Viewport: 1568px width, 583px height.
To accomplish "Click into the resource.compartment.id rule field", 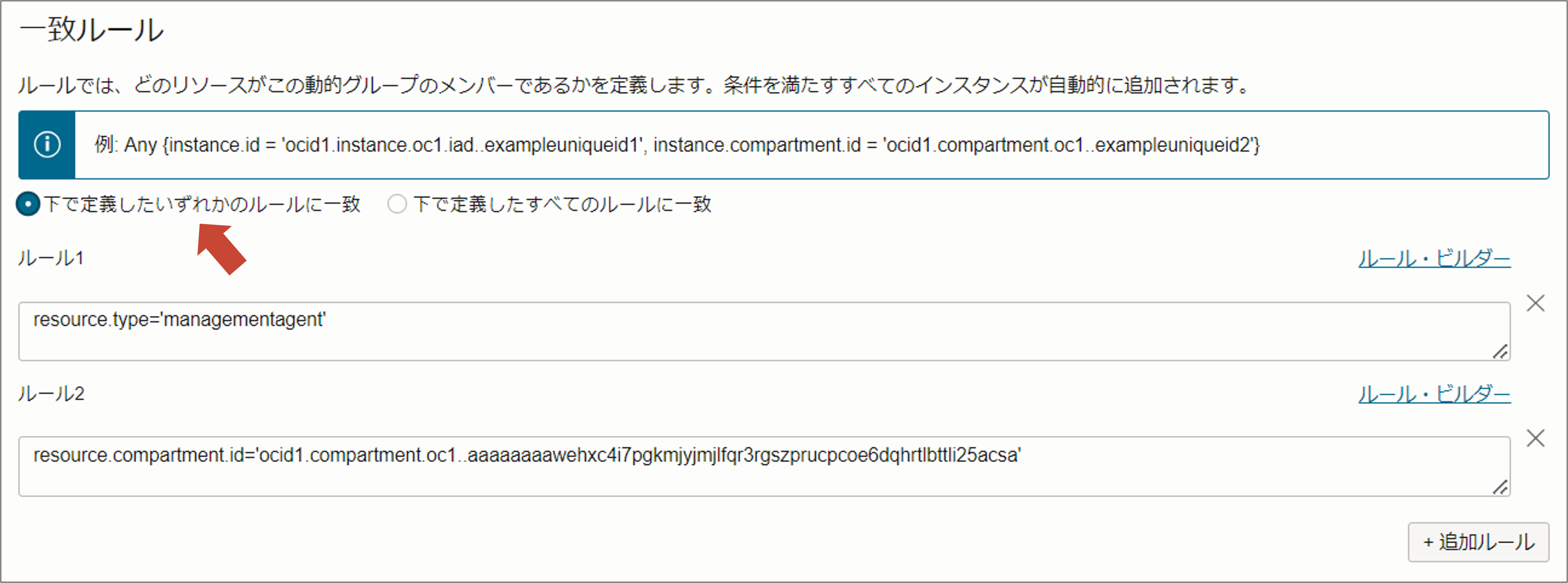I will click(763, 466).
